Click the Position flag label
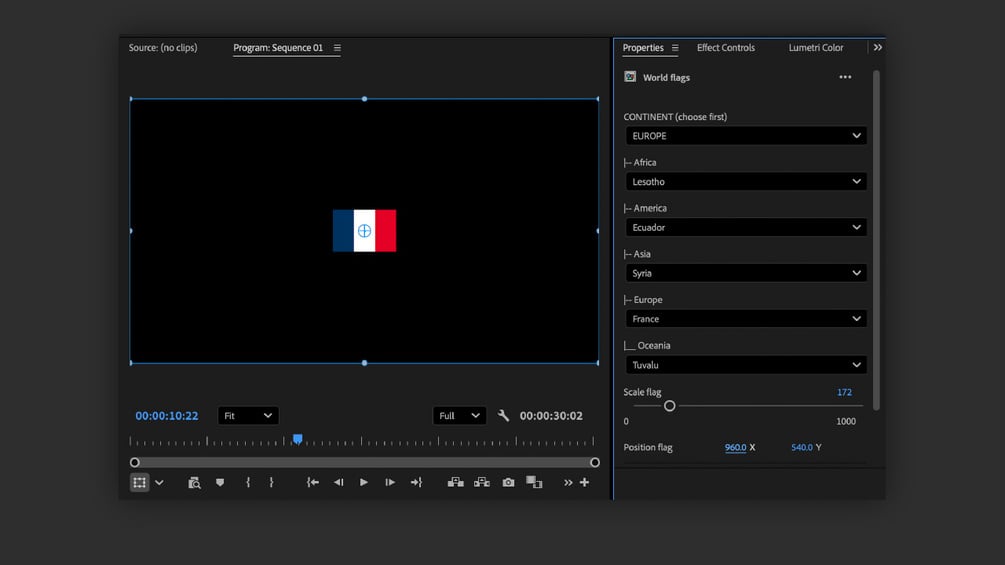Viewport: 1005px width, 565px height. coord(648,447)
